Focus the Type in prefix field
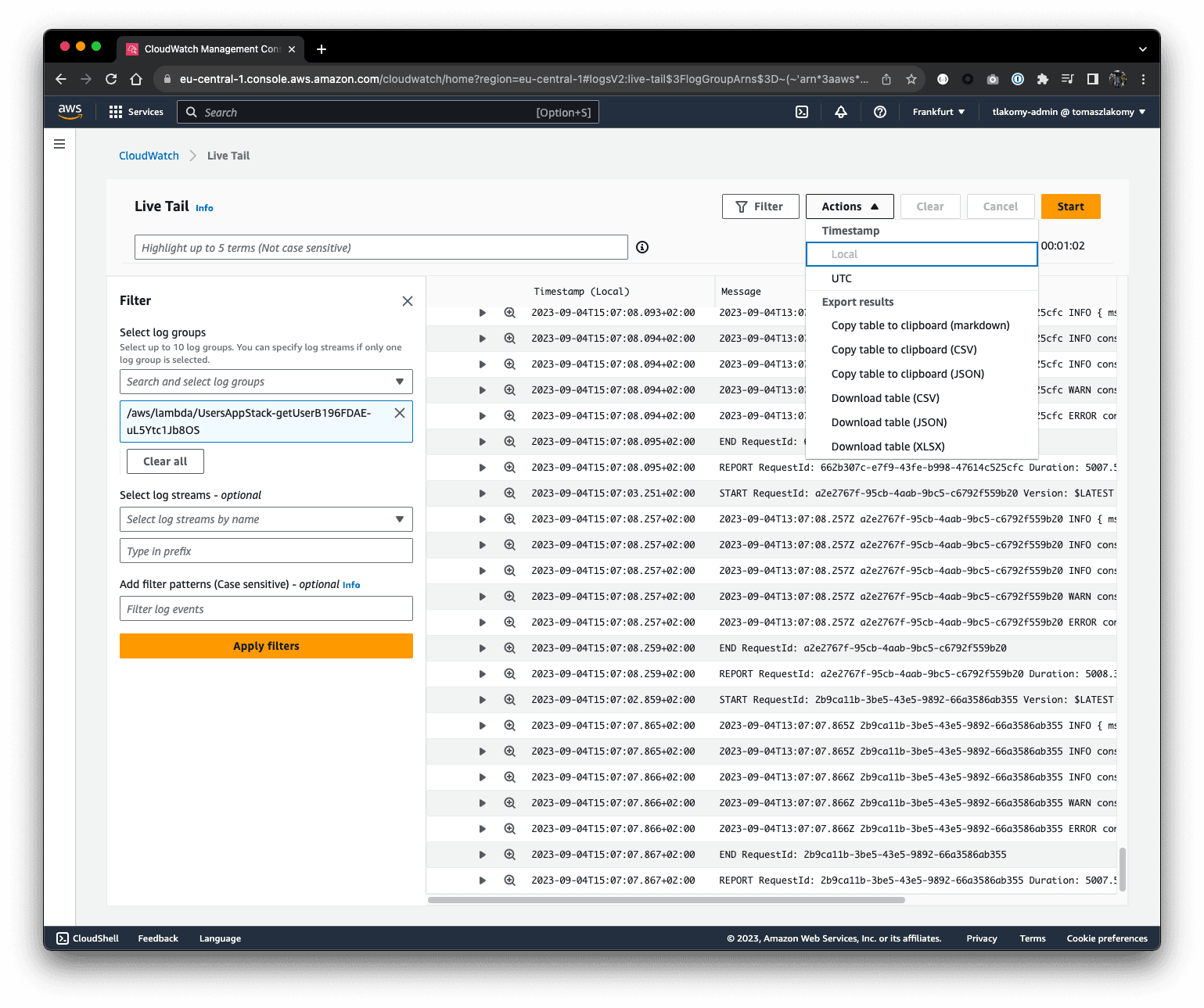This screenshot has height=1008, width=1204. point(266,551)
